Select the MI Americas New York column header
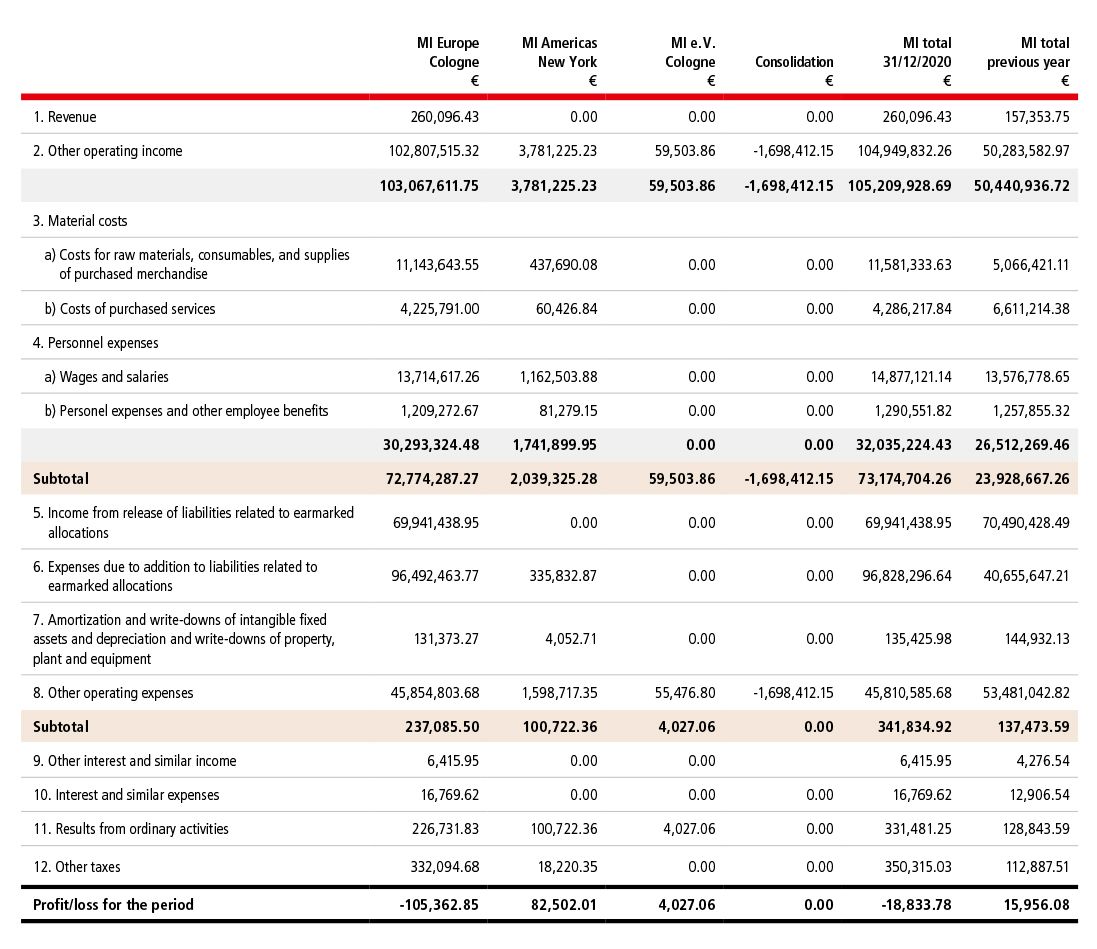 (559, 61)
